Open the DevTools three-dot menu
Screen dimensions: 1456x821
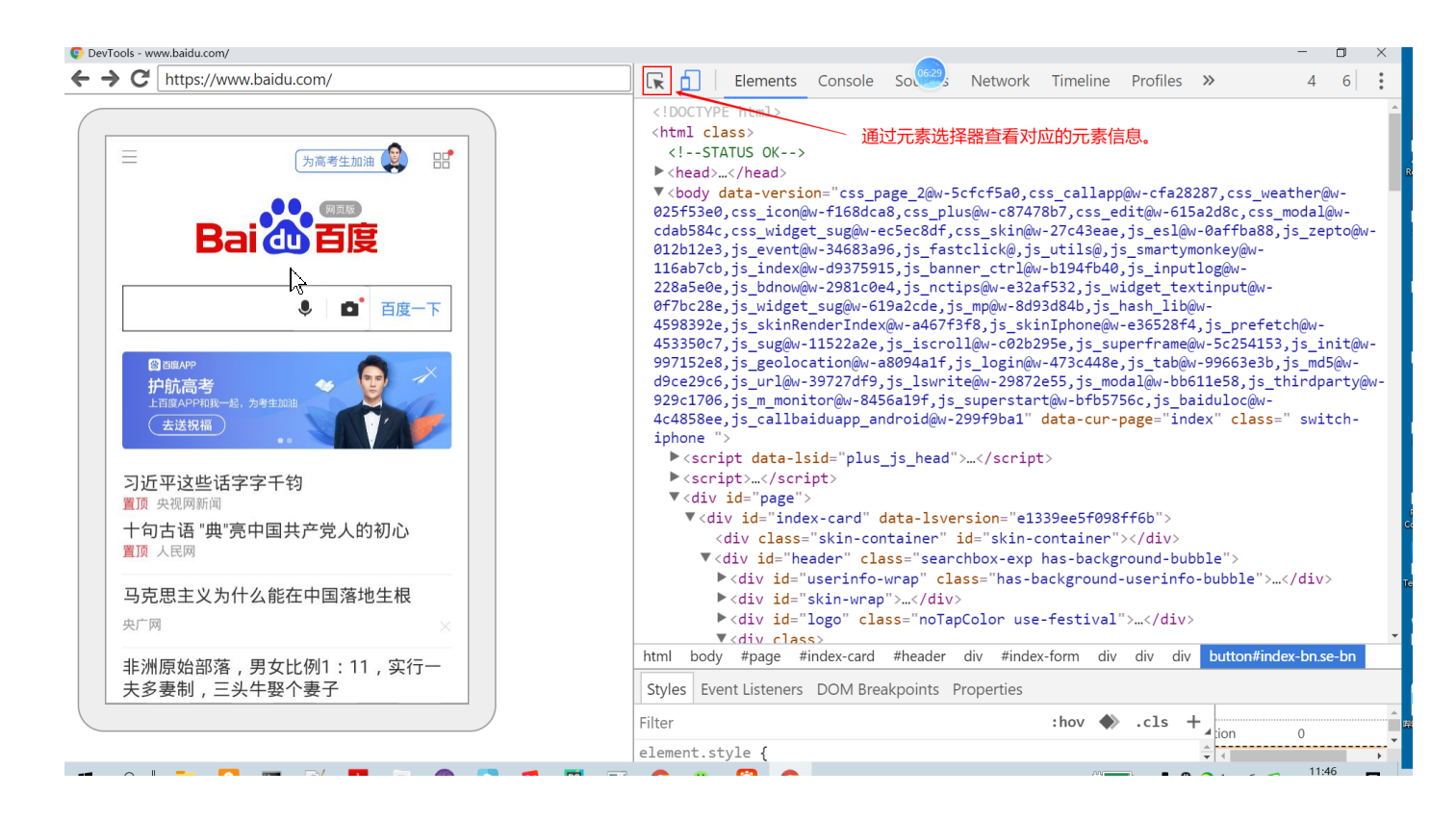[x=1381, y=81]
